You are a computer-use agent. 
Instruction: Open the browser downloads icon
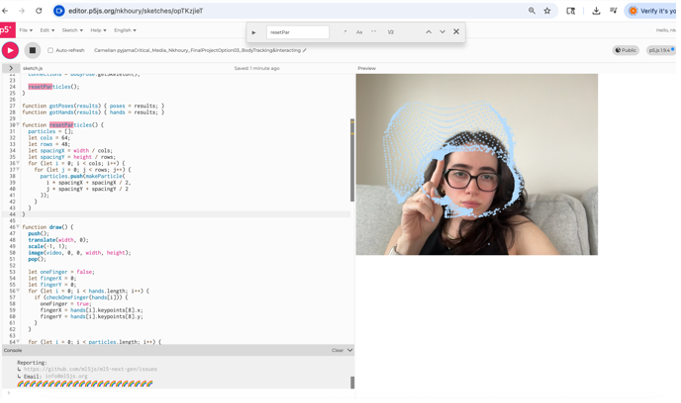tap(596, 11)
